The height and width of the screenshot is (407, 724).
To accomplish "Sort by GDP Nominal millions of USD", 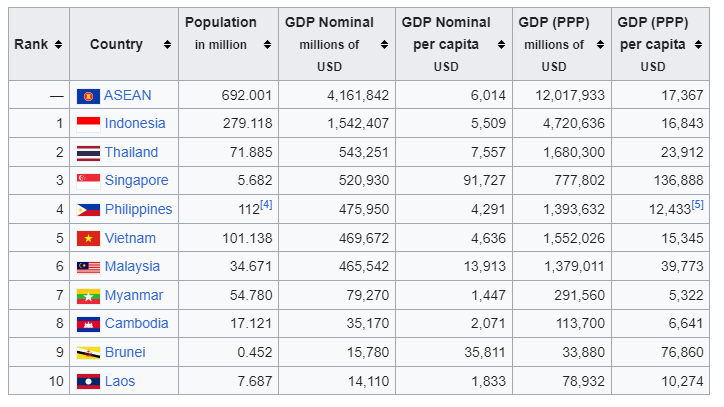I will [x=384, y=45].
